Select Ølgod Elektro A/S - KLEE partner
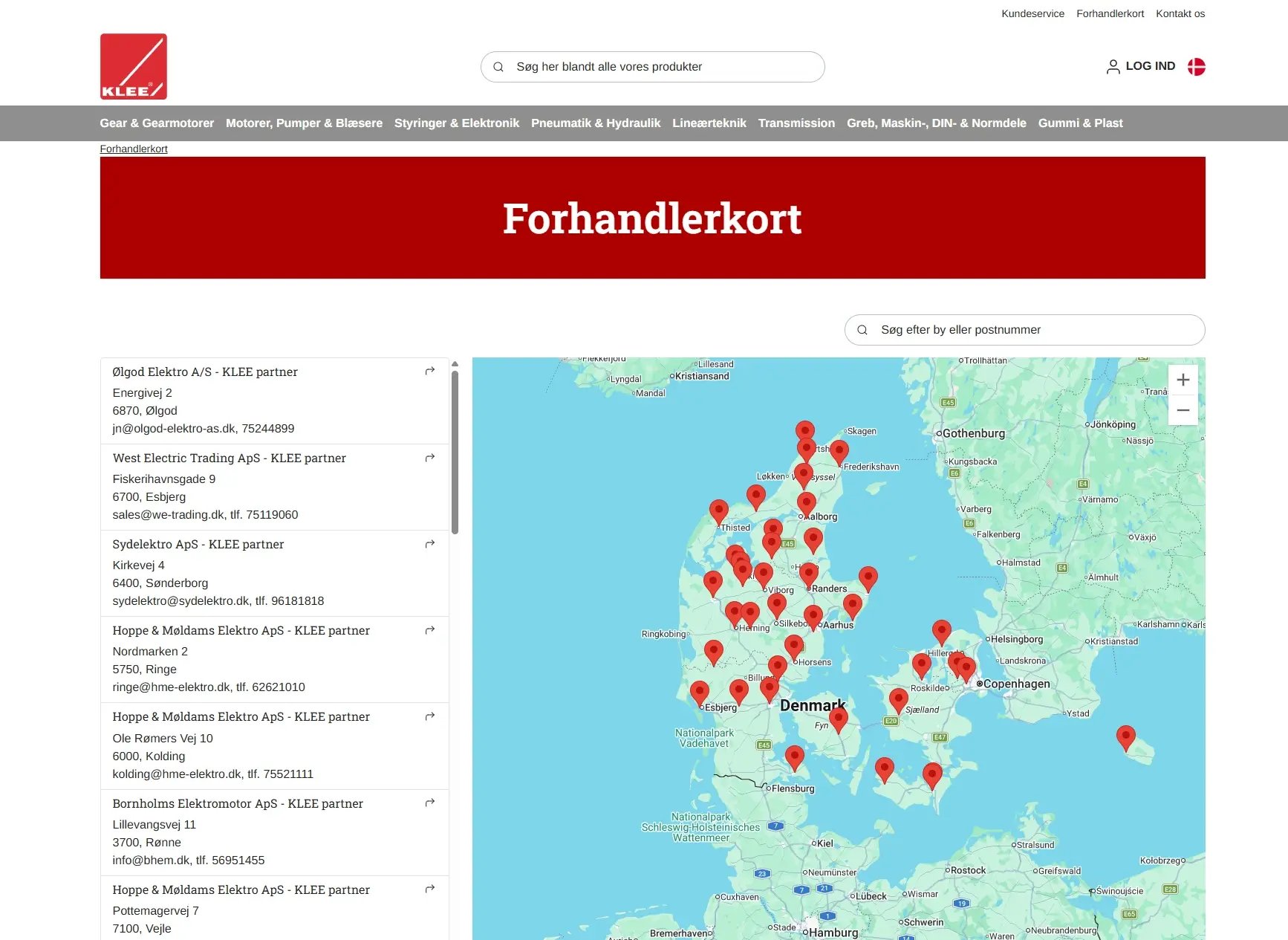Viewport: 1288px width, 940px height. point(205,372)
